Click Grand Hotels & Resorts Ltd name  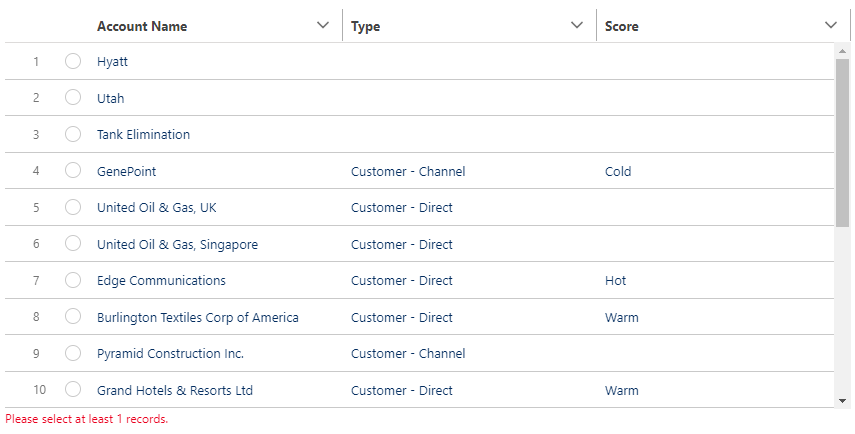coord(175,390)
